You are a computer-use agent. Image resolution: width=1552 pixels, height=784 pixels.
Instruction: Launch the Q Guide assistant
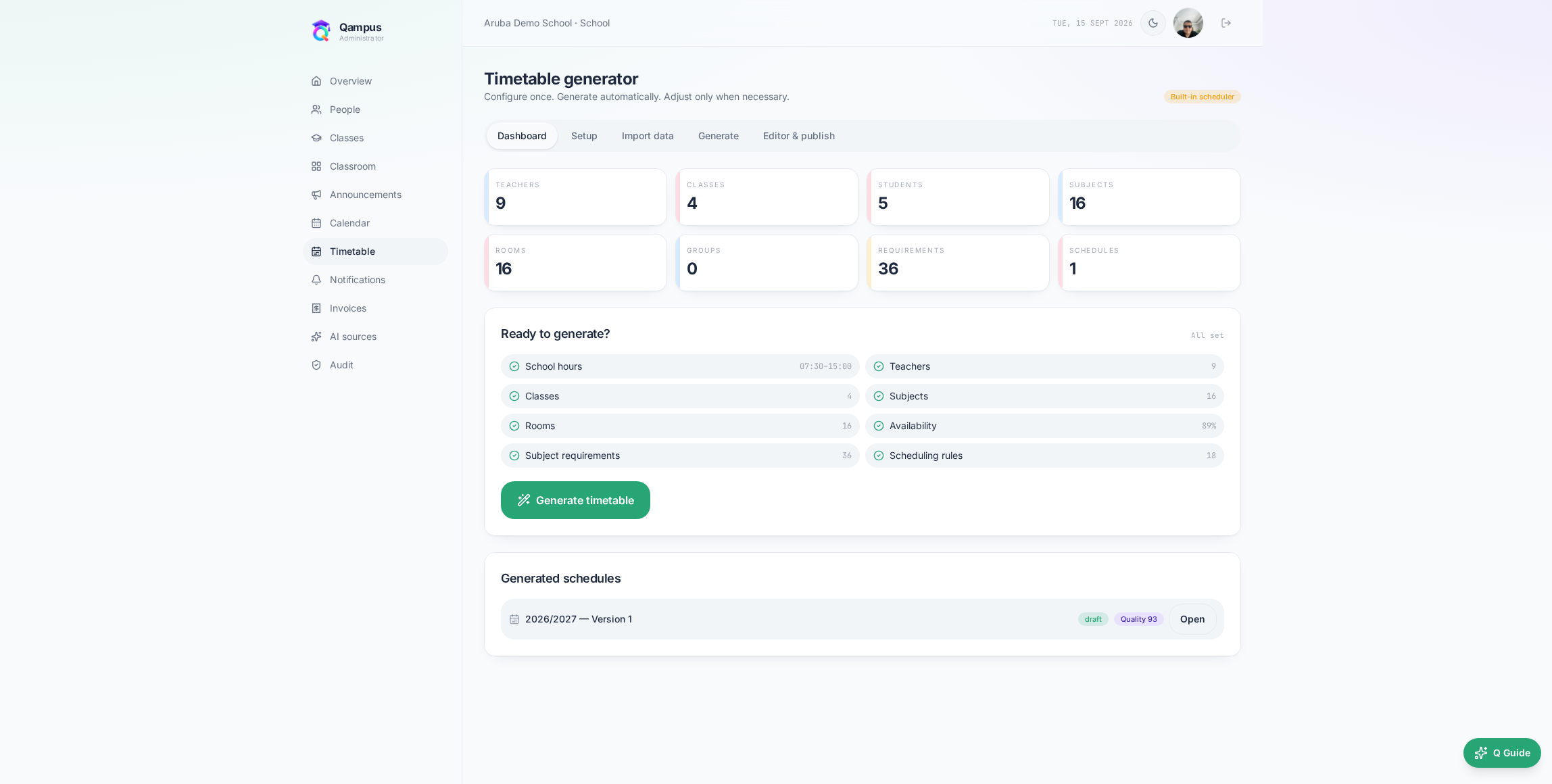click(1502, 753)
